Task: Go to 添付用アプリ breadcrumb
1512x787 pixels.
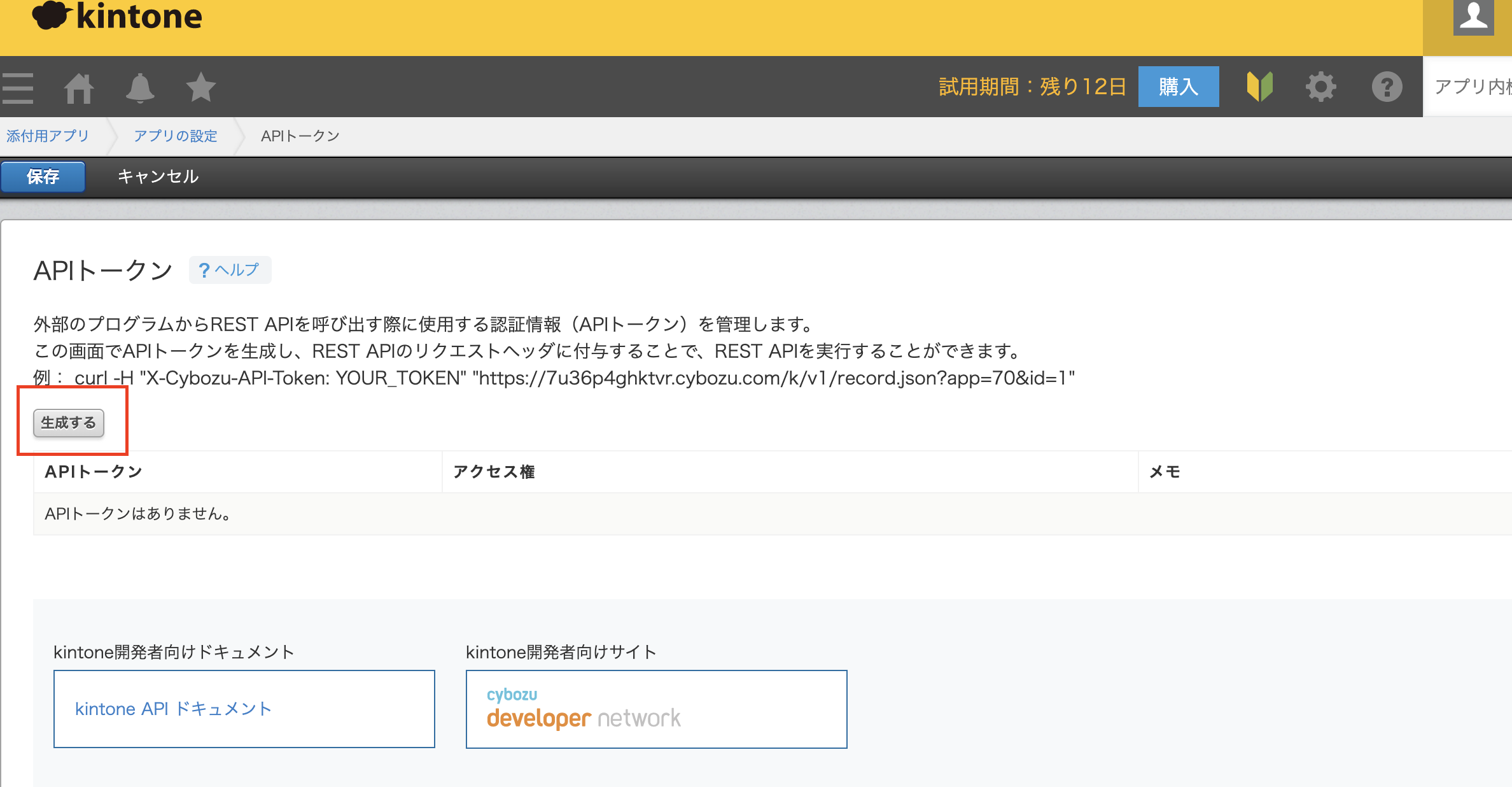Action: coord(48,136)
